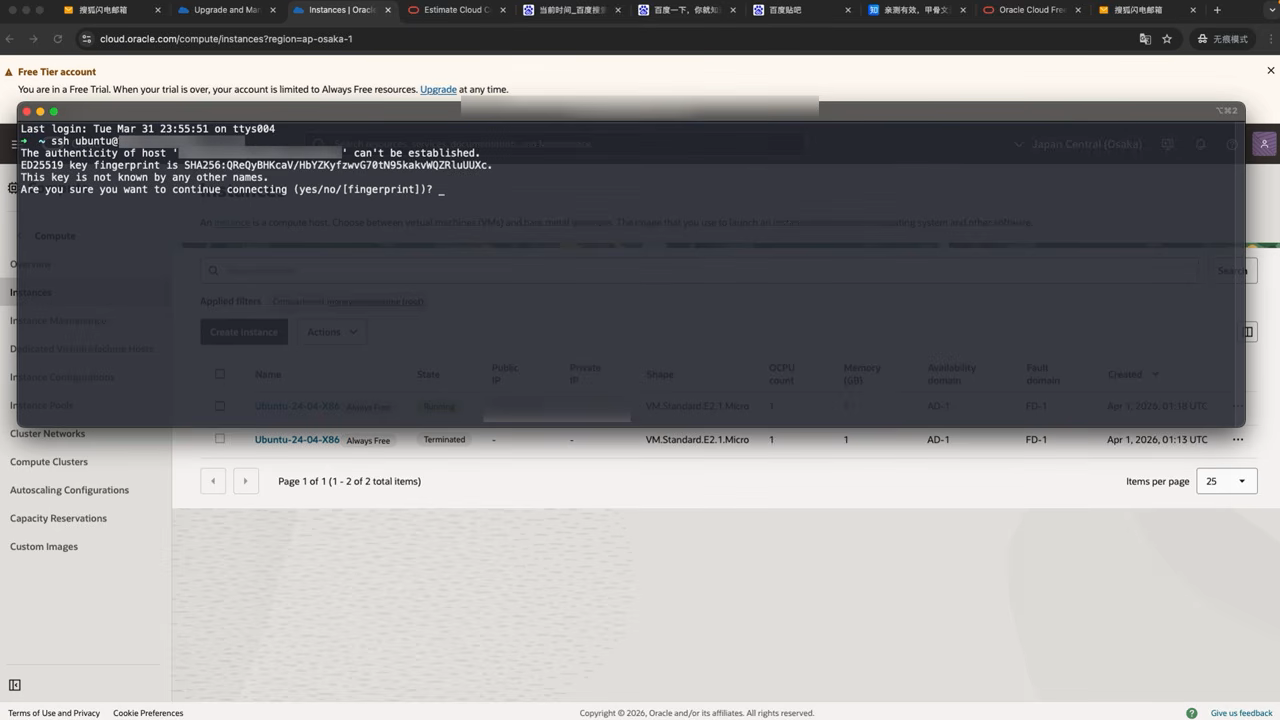1280x720 pixels.
Task: Close the 百度贴吧 tab
Action: 849,10
